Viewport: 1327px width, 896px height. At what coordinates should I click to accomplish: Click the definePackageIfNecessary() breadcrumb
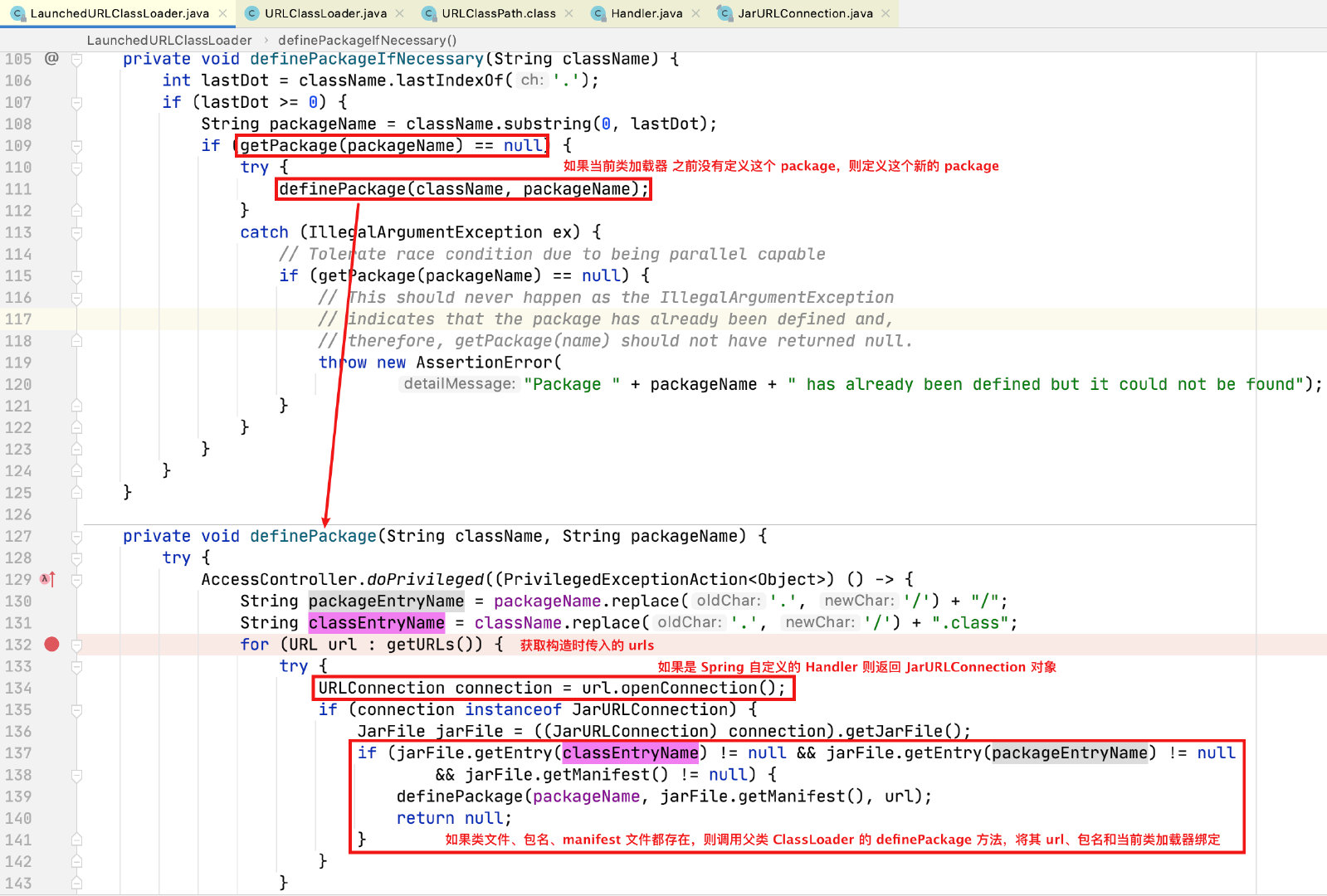coord(367,40)
